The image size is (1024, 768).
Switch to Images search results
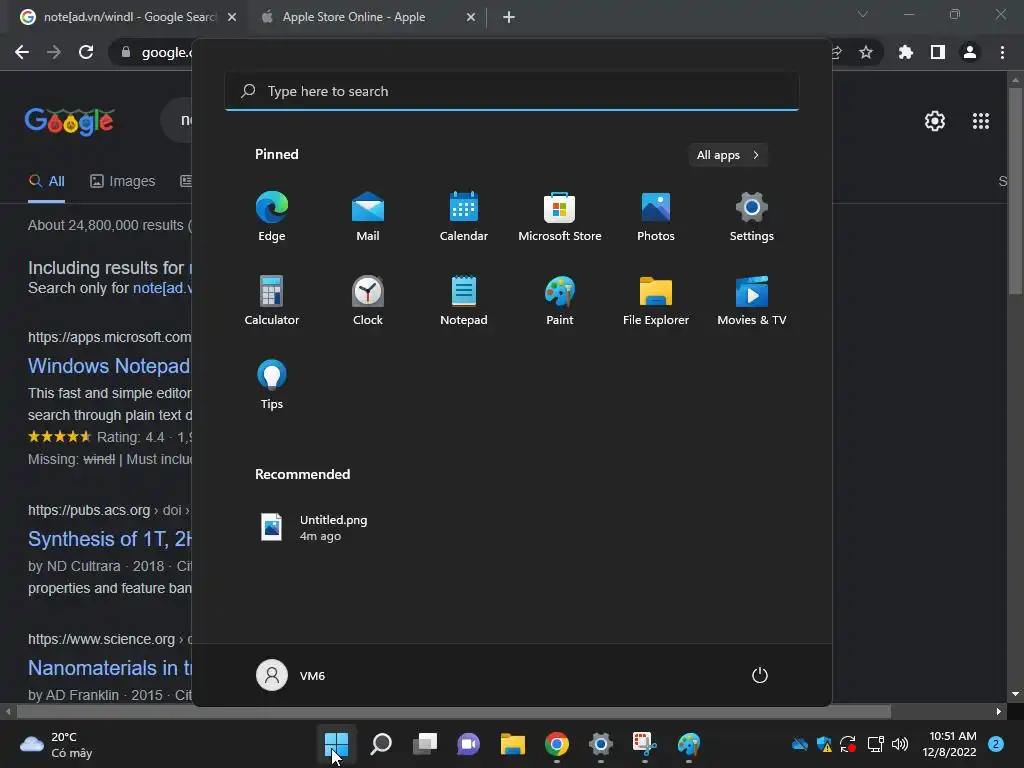123,181
